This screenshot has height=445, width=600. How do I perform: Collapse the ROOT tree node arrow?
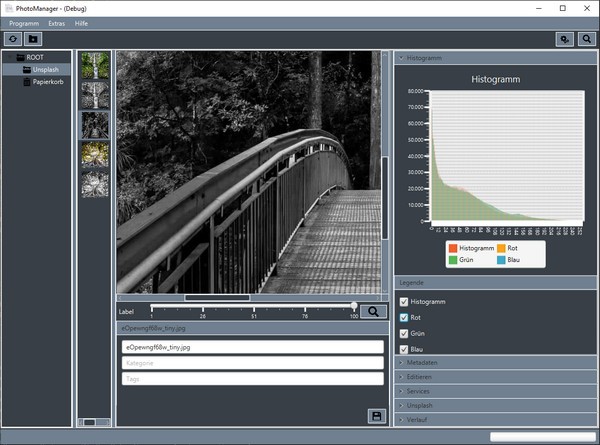(x=10, y=57)
